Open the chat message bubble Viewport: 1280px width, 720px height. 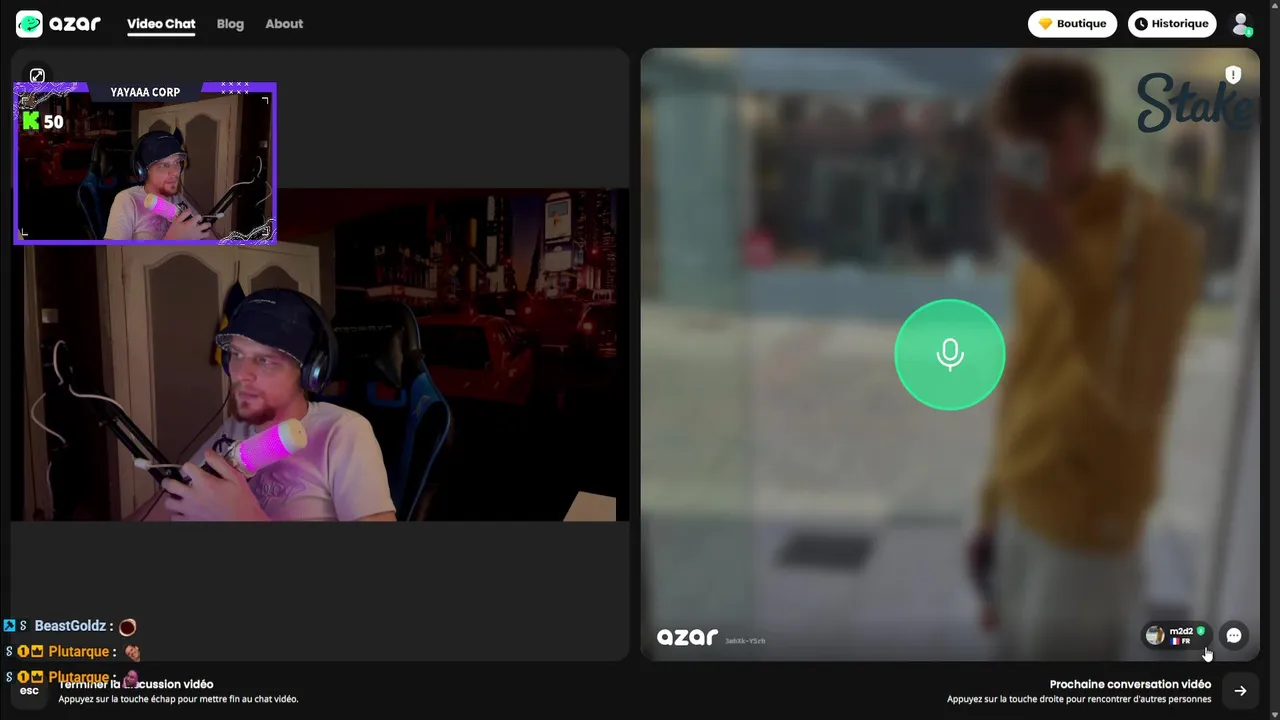(1234, 636)
